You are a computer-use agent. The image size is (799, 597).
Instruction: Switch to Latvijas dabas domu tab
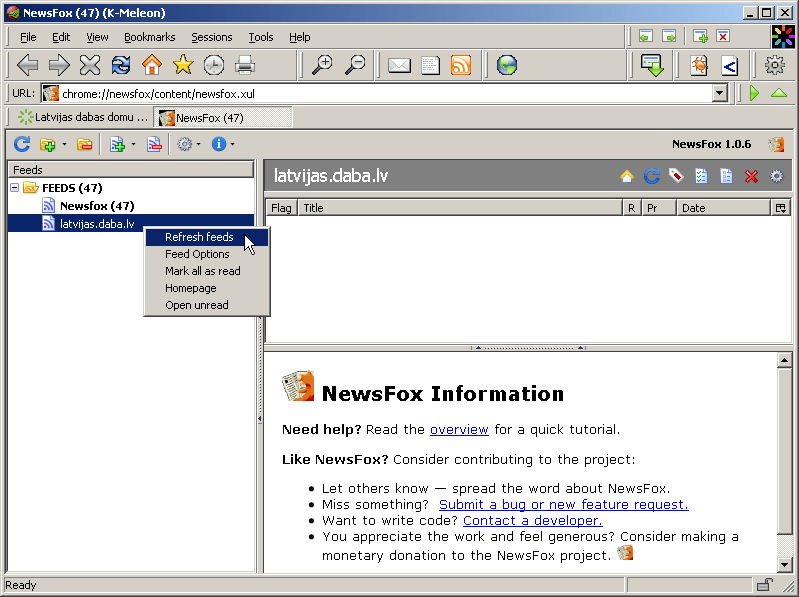82,117
